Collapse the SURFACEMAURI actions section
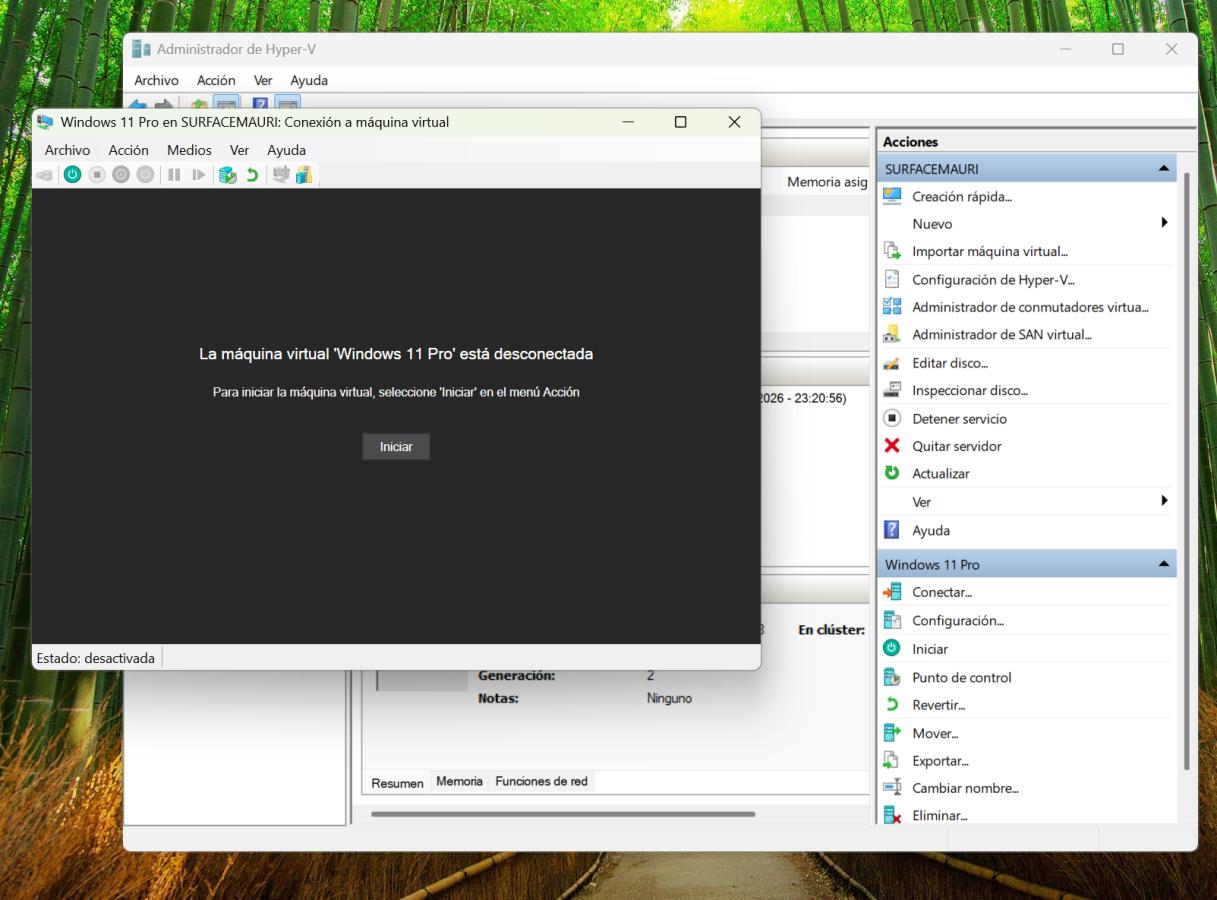The height and width of the screenshot is (900, 1217). (x=1164, y=169)
